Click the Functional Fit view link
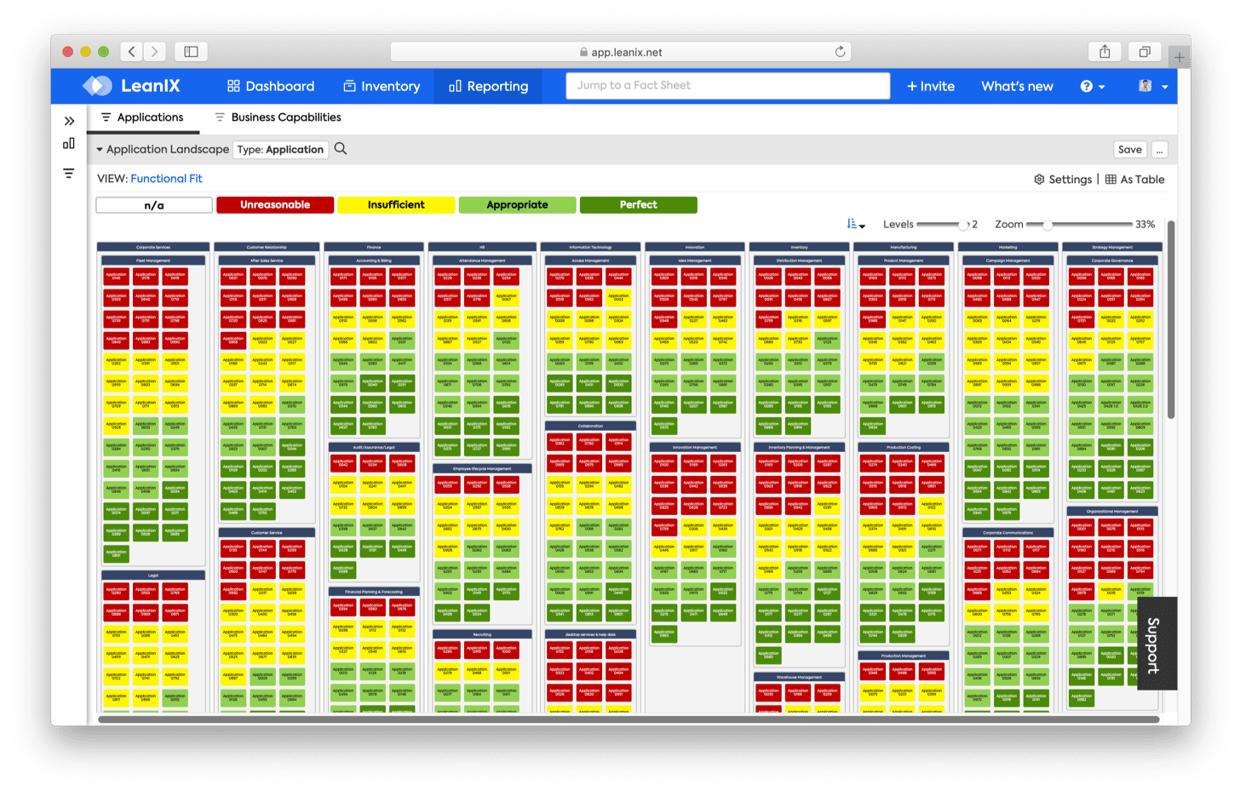Viewport: 1240px width, 791px height. click(166, 179)
